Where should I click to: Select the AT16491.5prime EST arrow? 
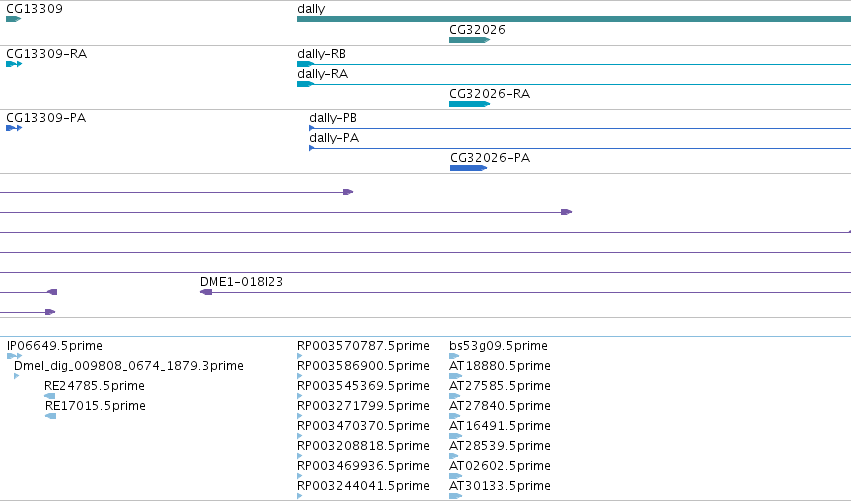pos(455,436)
